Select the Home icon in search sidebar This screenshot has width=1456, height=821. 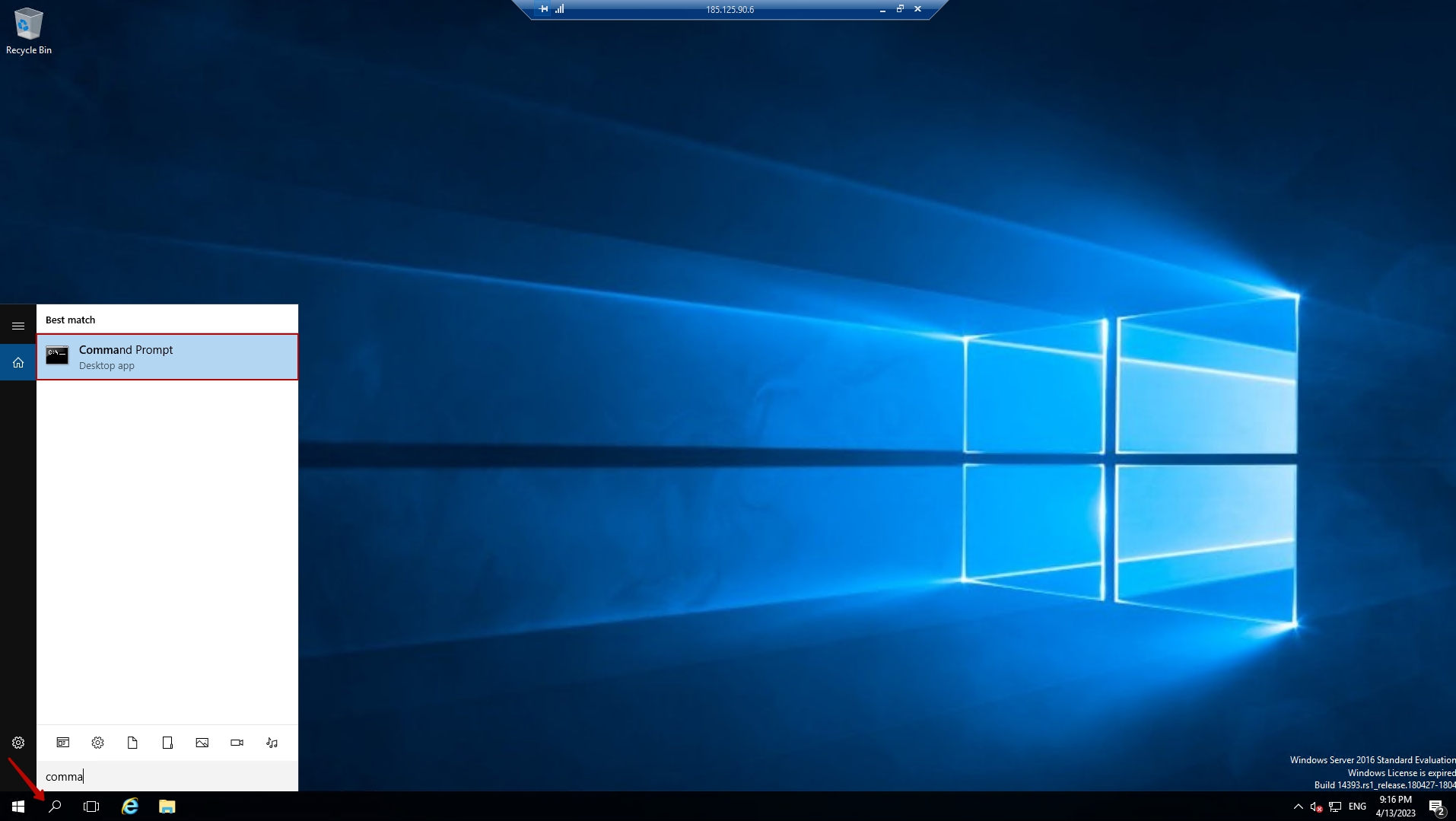[18, 363]
